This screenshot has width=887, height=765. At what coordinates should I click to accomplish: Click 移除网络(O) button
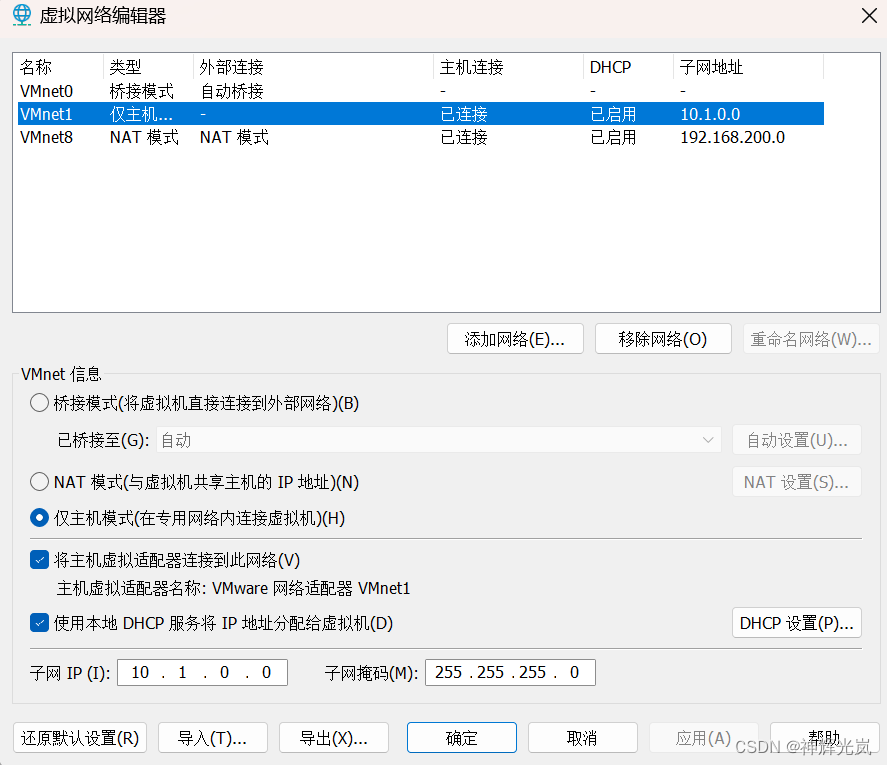click(x=662, y=339)
